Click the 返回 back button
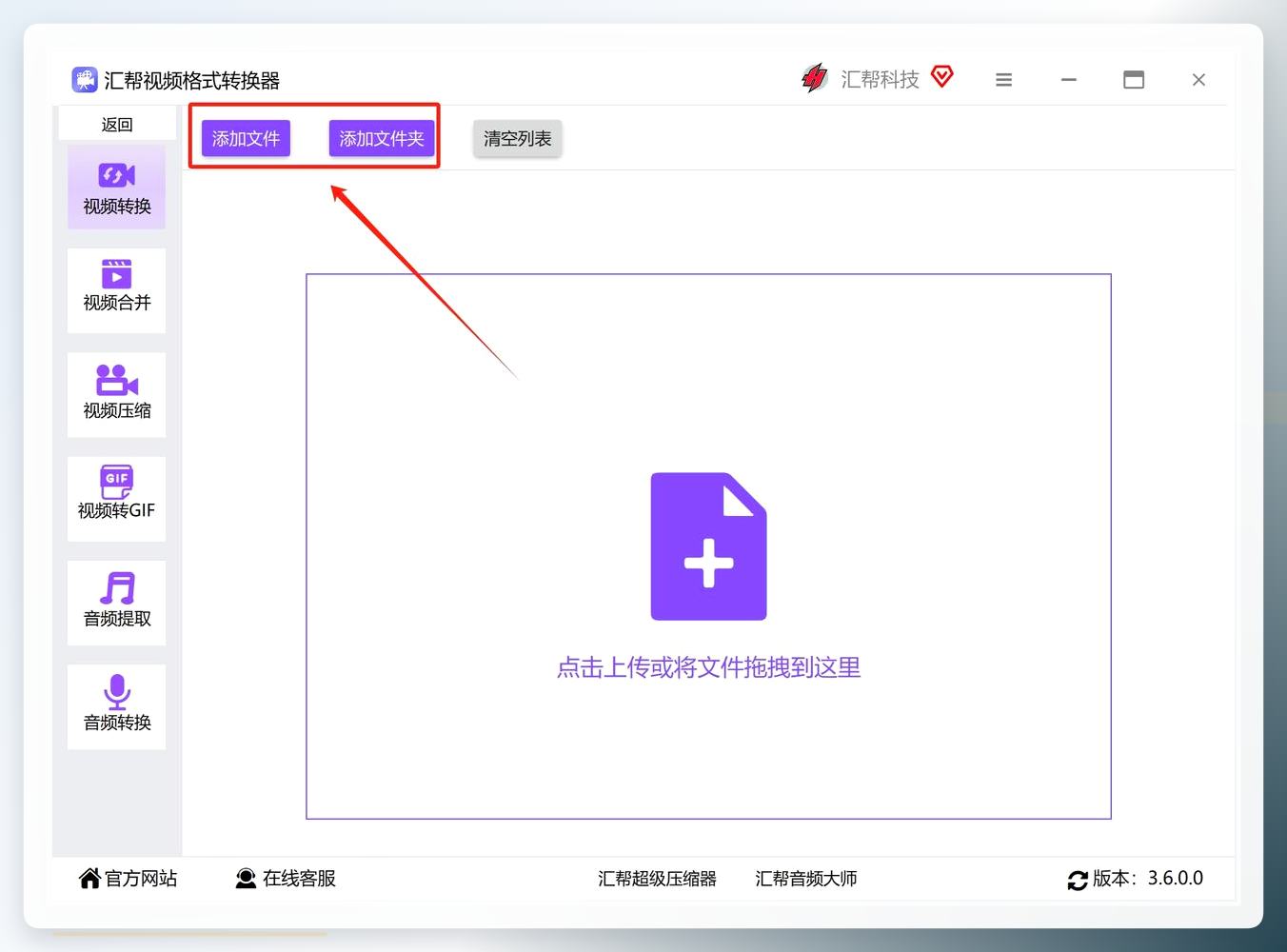The height and width of the screenshot is (952, 1287). click(117, 124)
